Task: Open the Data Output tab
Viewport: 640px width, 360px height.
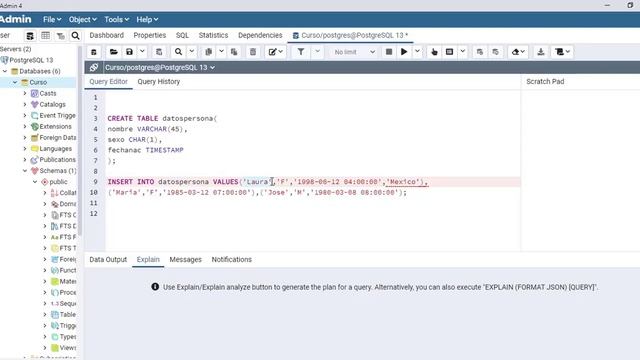Action: pos(108,260)
